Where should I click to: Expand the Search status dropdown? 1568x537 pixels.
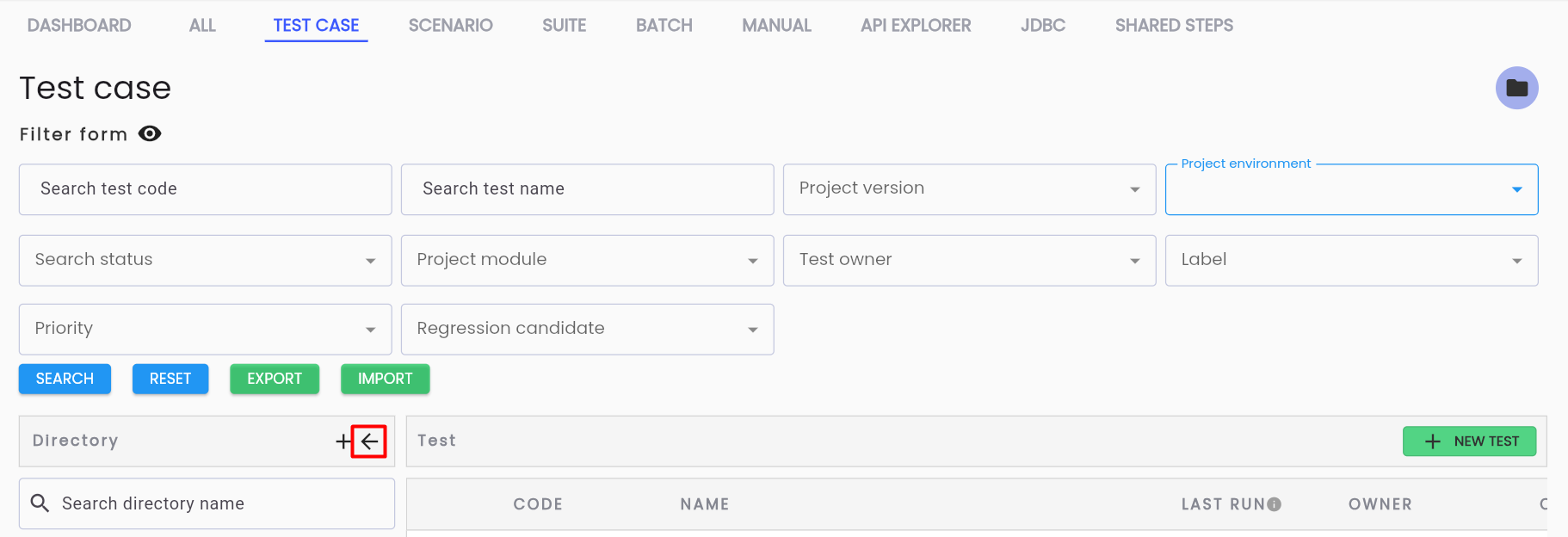click(x=205, y=260)
